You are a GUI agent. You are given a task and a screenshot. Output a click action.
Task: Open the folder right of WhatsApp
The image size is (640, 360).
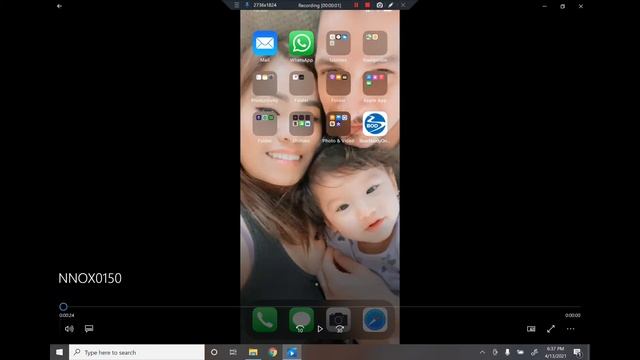[338, 43]
